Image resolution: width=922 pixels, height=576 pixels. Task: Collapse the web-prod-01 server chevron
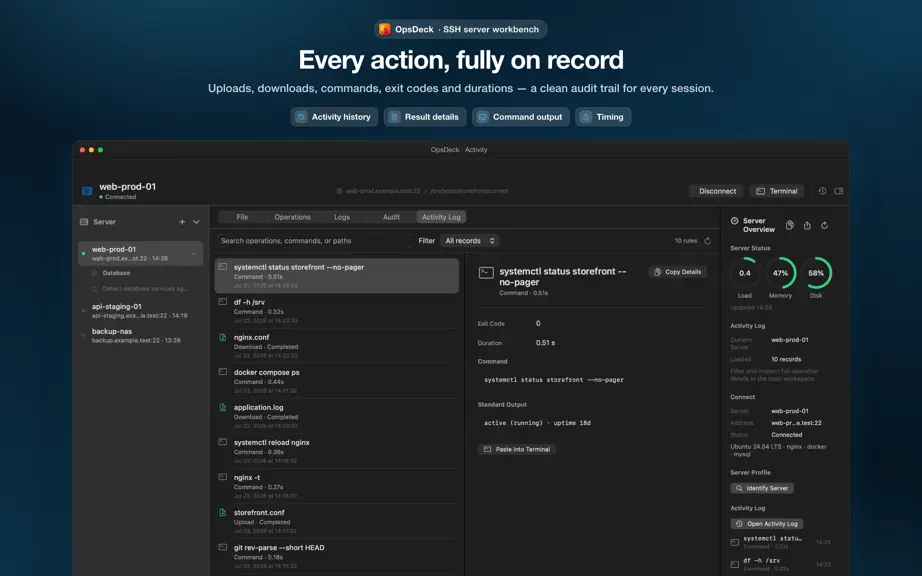pos(194,253)
